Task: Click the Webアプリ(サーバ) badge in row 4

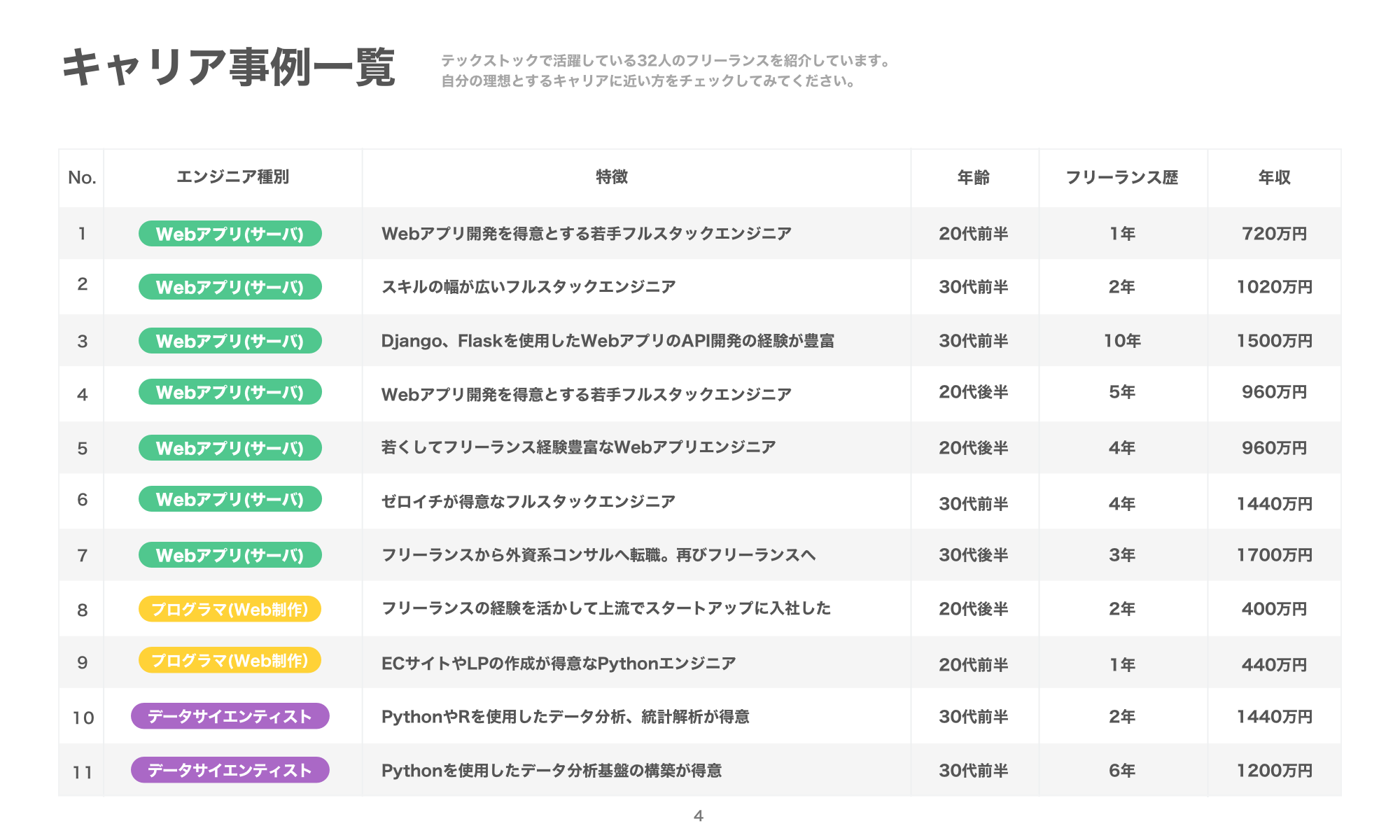Action: point(230,392)
